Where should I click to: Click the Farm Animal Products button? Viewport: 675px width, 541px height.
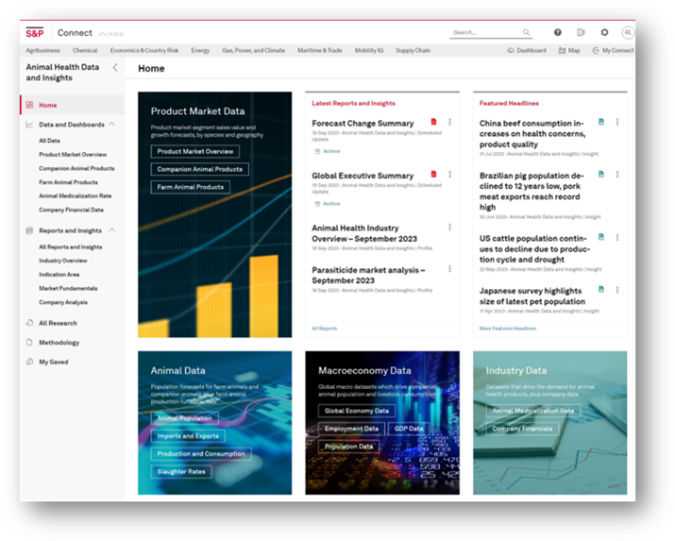tap(190, 187)
